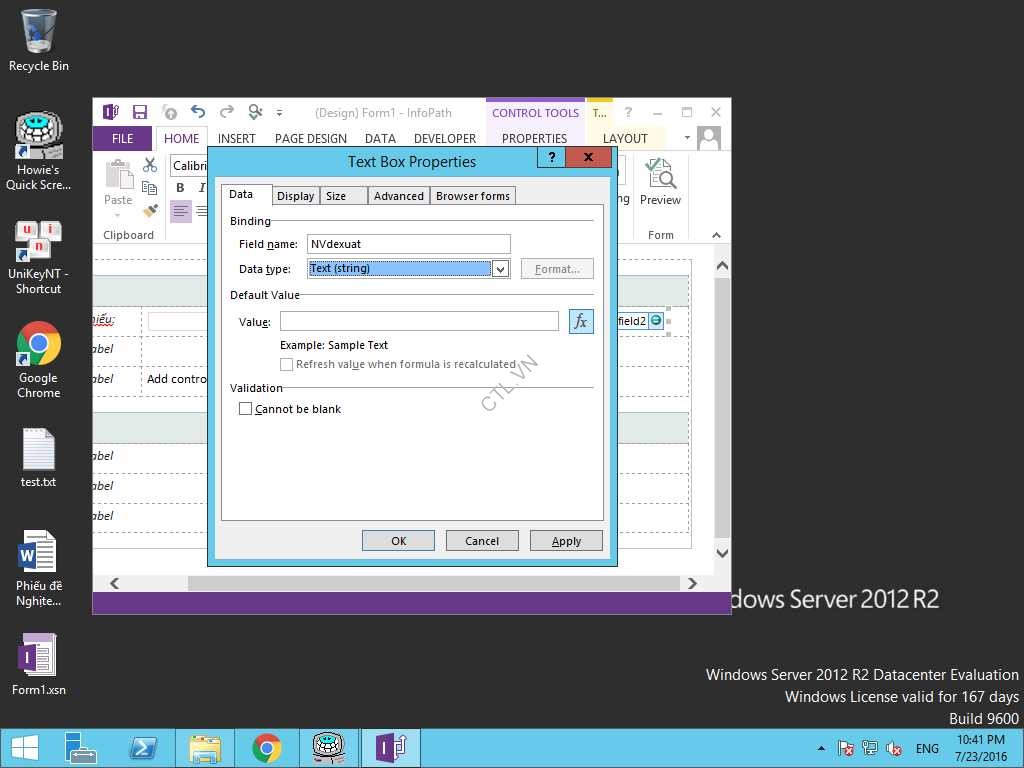Click the dialog Help question mark button

pyautogui.click(x=551, y=158)
